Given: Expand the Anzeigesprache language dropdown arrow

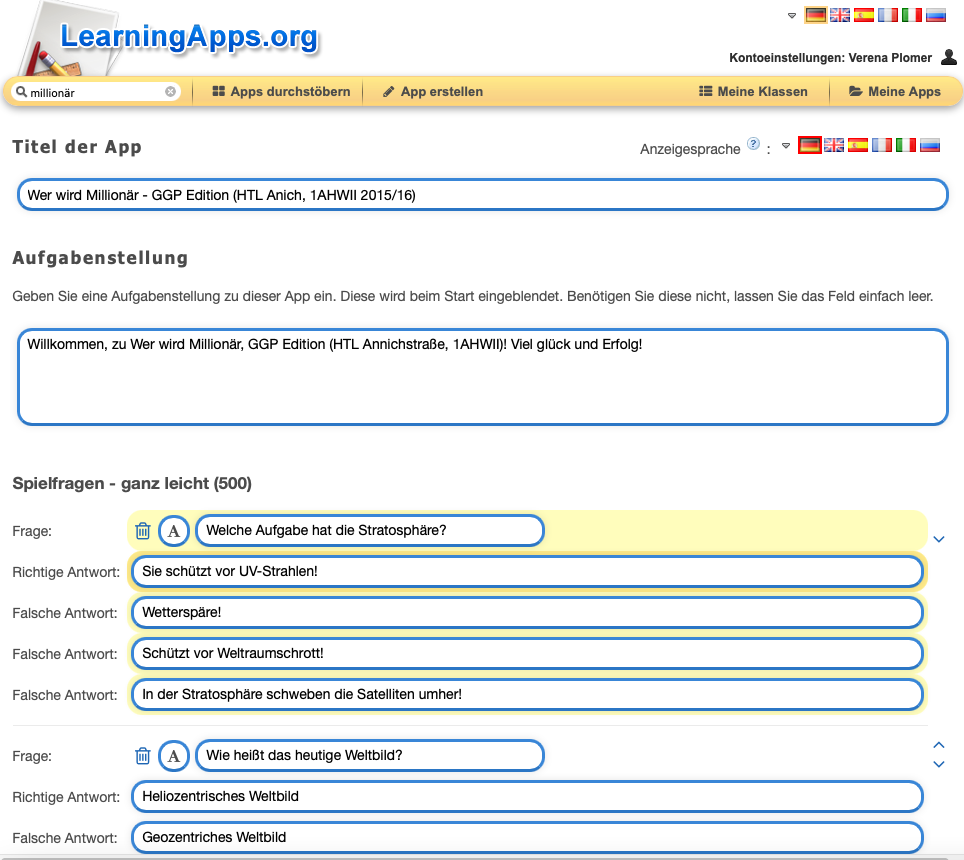Looking at the screenshot, I should [x=786, y=146].
